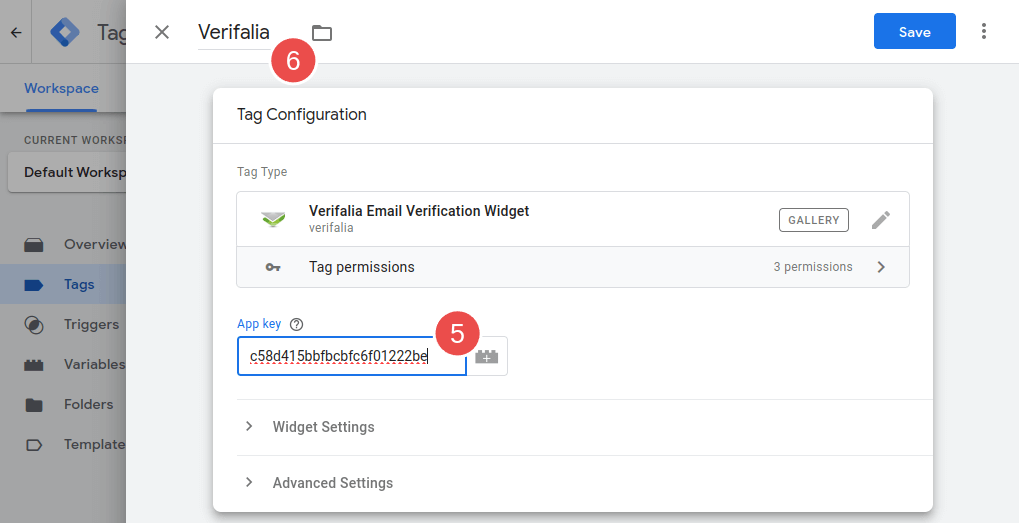Click the key icon beside Tag permissions

(x=273, y=267)
